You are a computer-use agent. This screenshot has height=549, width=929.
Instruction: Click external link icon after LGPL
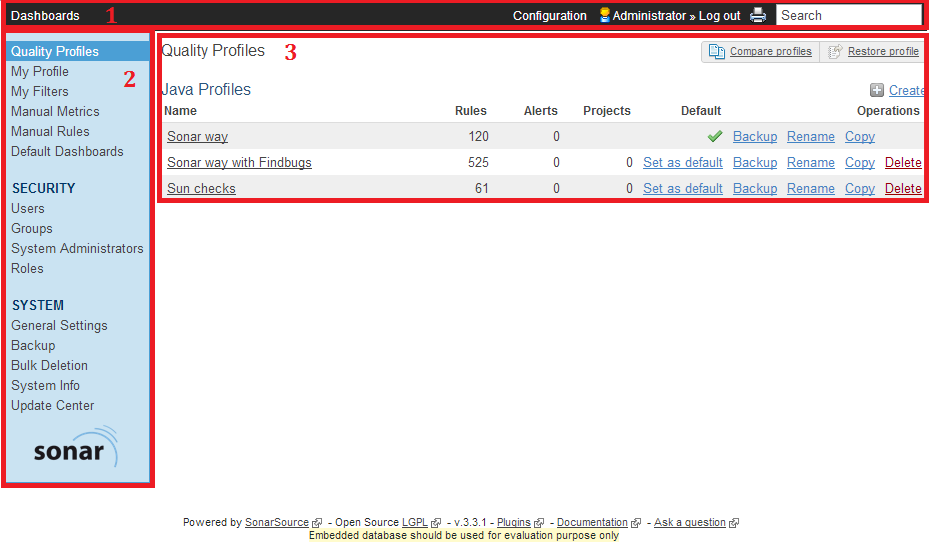(436, 523)
